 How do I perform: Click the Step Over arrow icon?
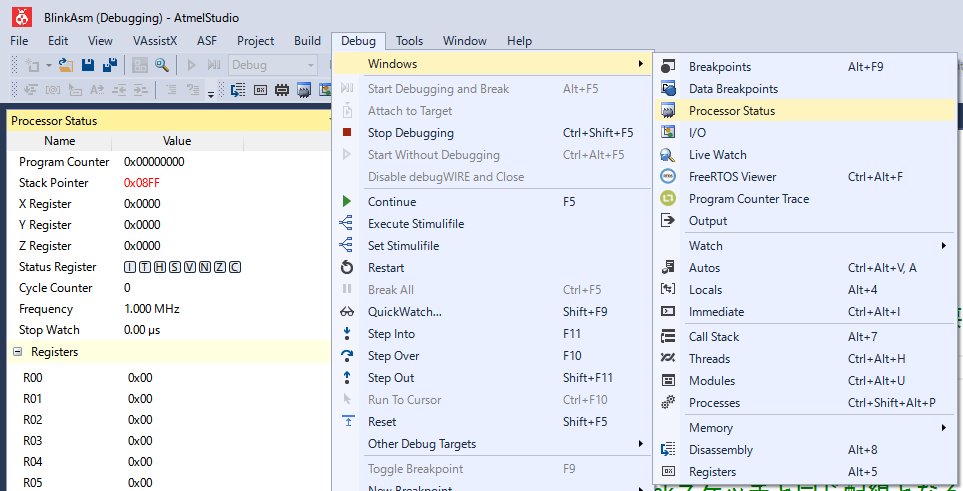click(x=347, y=355)
